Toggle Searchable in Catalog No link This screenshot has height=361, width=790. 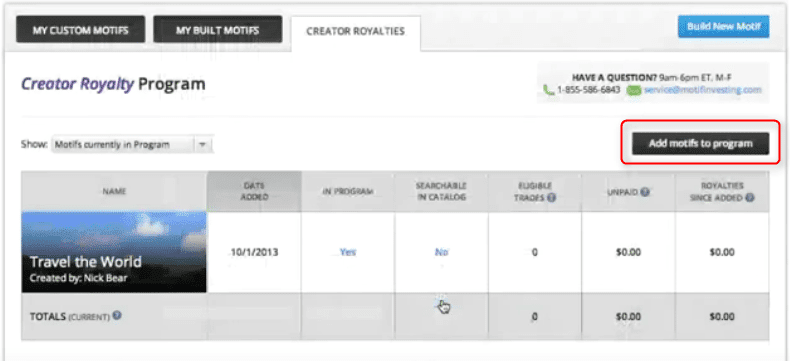click(x=441, y=252)
